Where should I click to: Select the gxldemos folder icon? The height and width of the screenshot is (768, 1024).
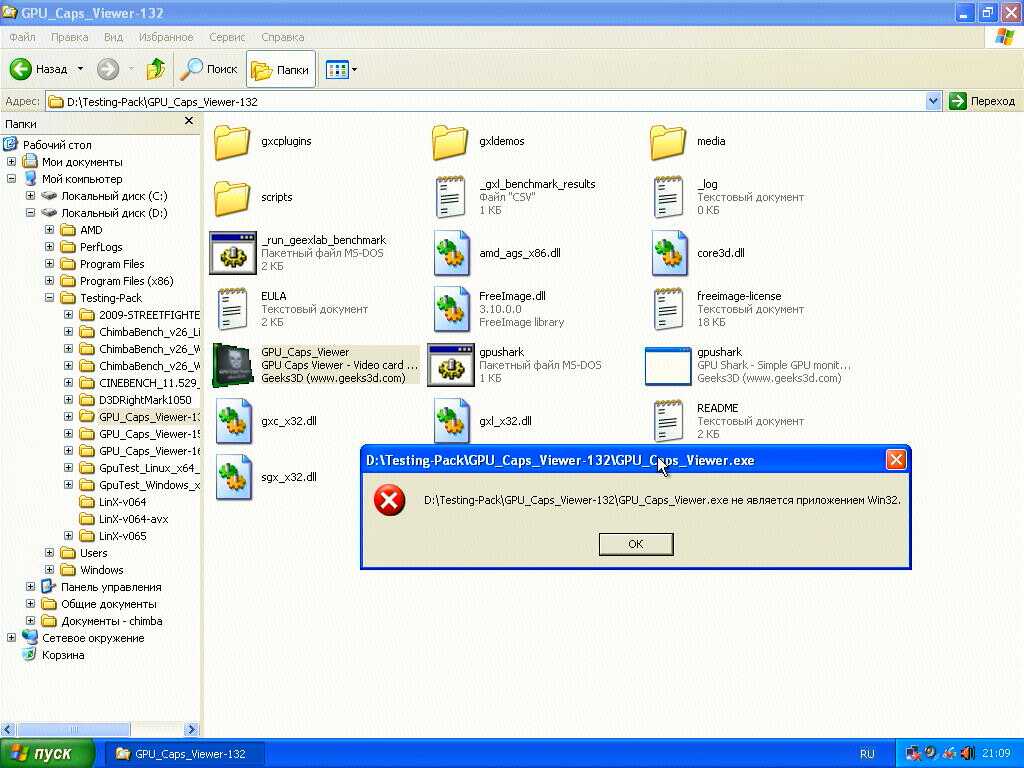[x=450, y=142]
